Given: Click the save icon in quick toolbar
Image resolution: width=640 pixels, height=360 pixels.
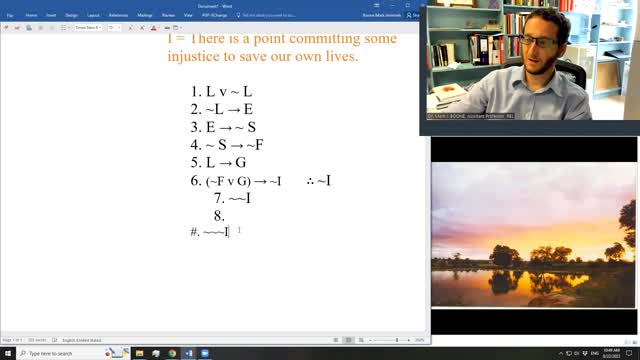Looking at the screenshot, I should pos(29,28).
